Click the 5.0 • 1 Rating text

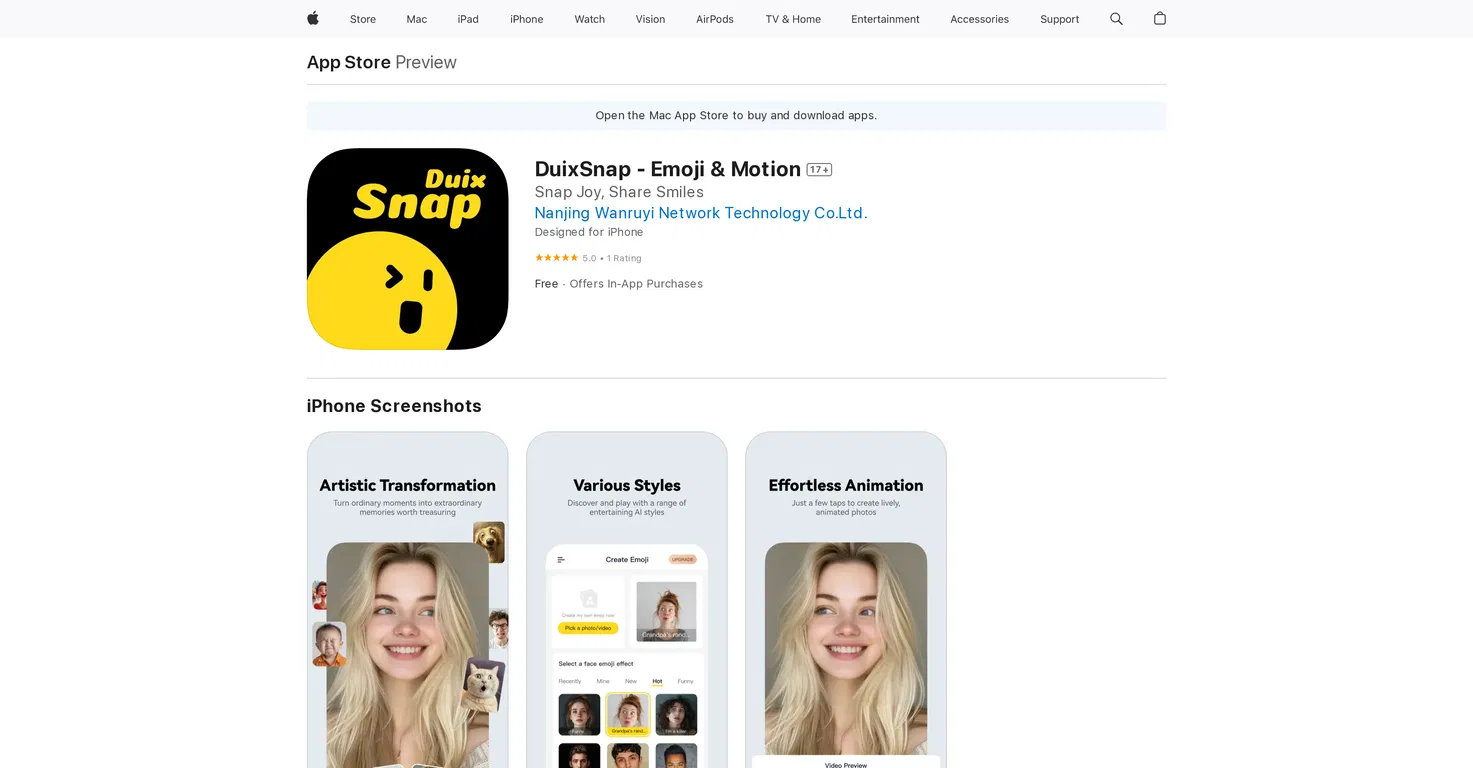(x=612, y=258)
